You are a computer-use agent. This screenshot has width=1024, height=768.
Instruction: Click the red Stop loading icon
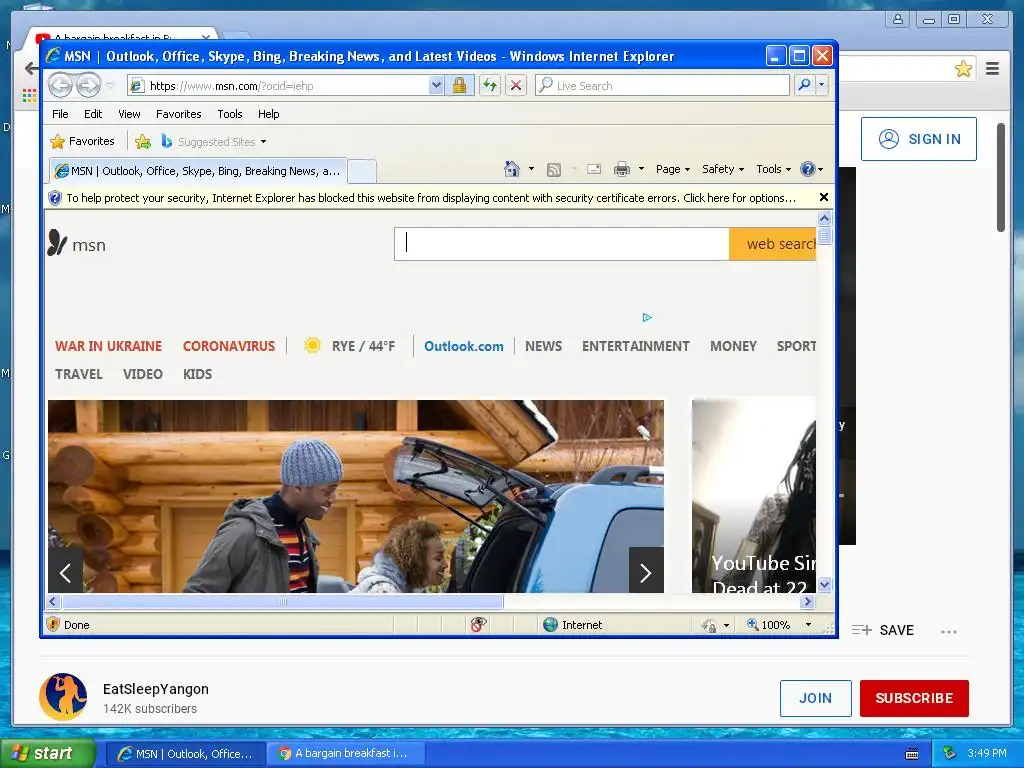click(x=516, y=86)
